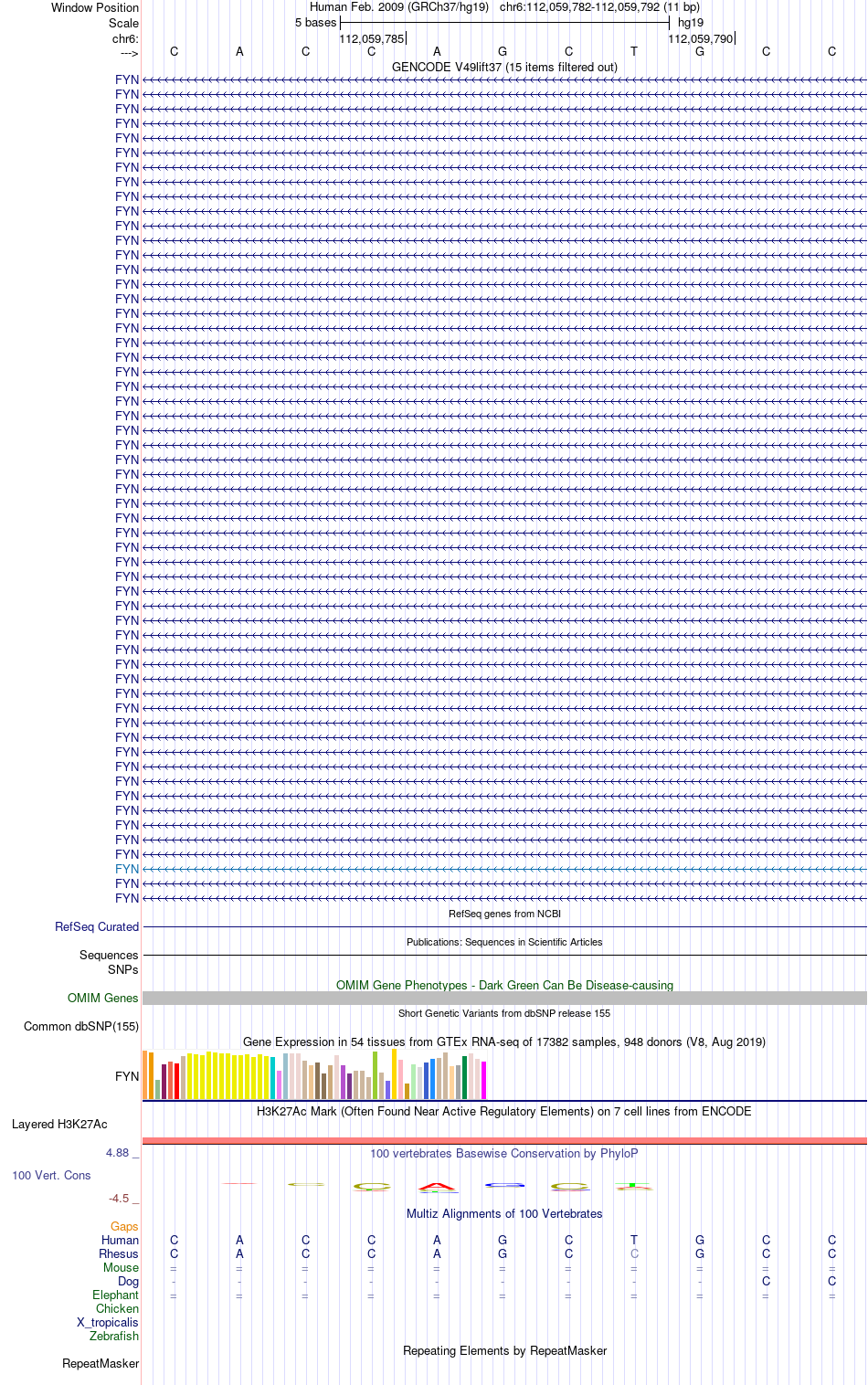Image resolution: width=868 pixels, height=1385 pixels.
Task: Open the Common dbSNP(155) track label
Action: click(81, 1026)
